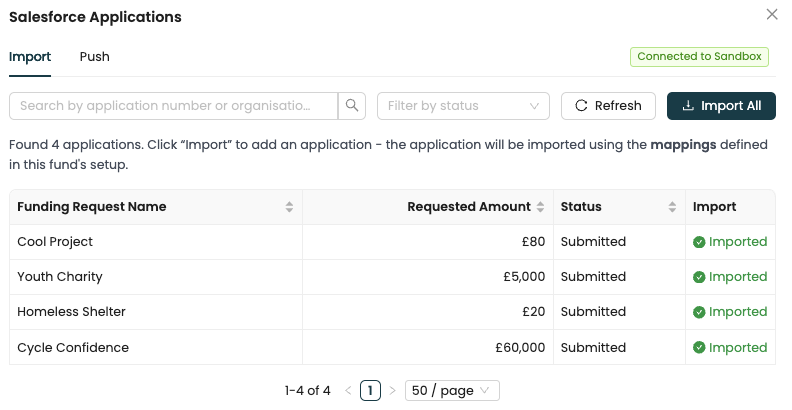
Task: Sort by Status column
Action: [x=619, y=207]
